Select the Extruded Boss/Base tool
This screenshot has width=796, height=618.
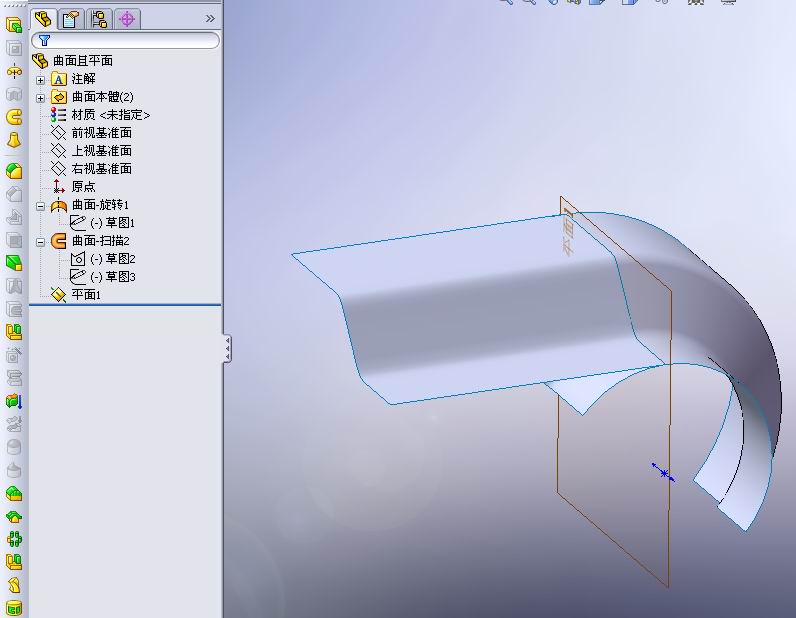[x=14, y=25]
